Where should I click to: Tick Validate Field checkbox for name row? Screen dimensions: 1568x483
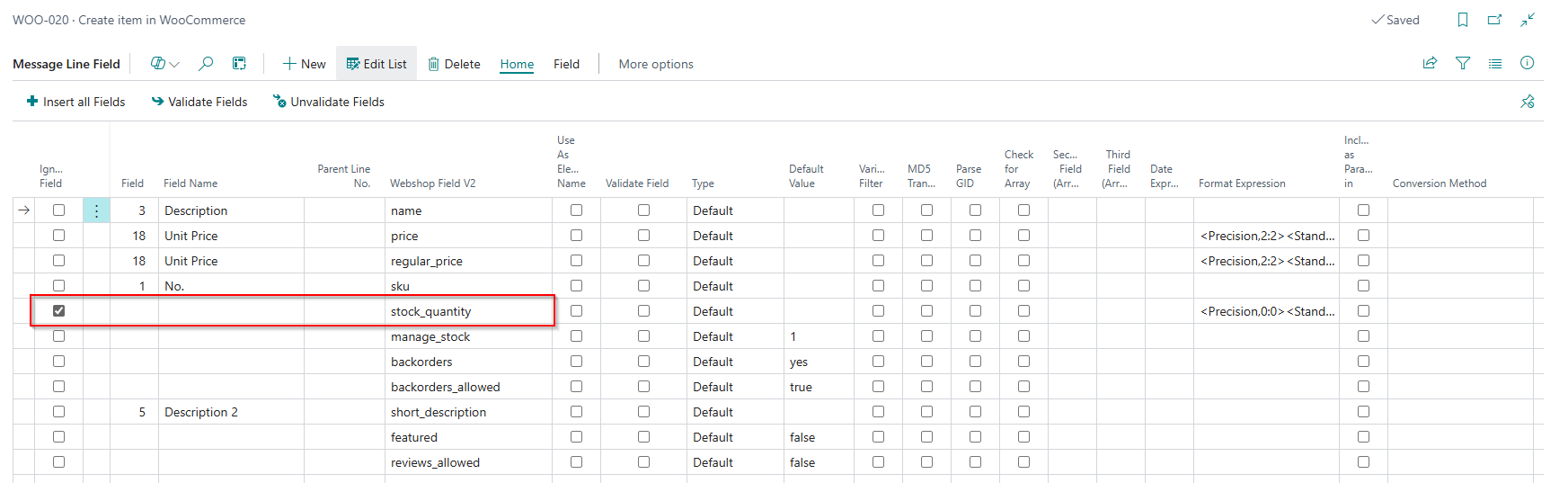click(x=643, y=210)
